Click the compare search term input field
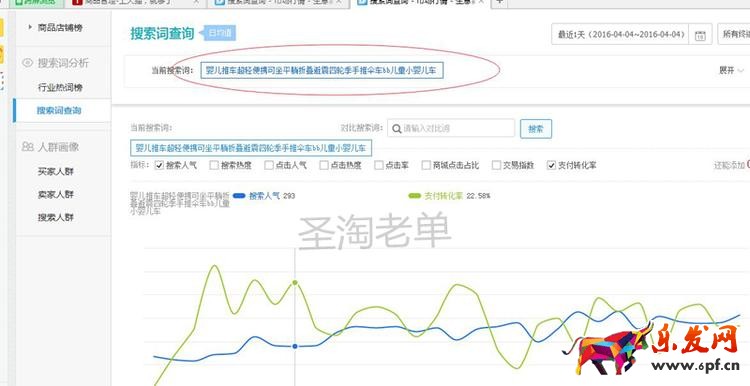 pyautogui.click(x=451, y=128)
